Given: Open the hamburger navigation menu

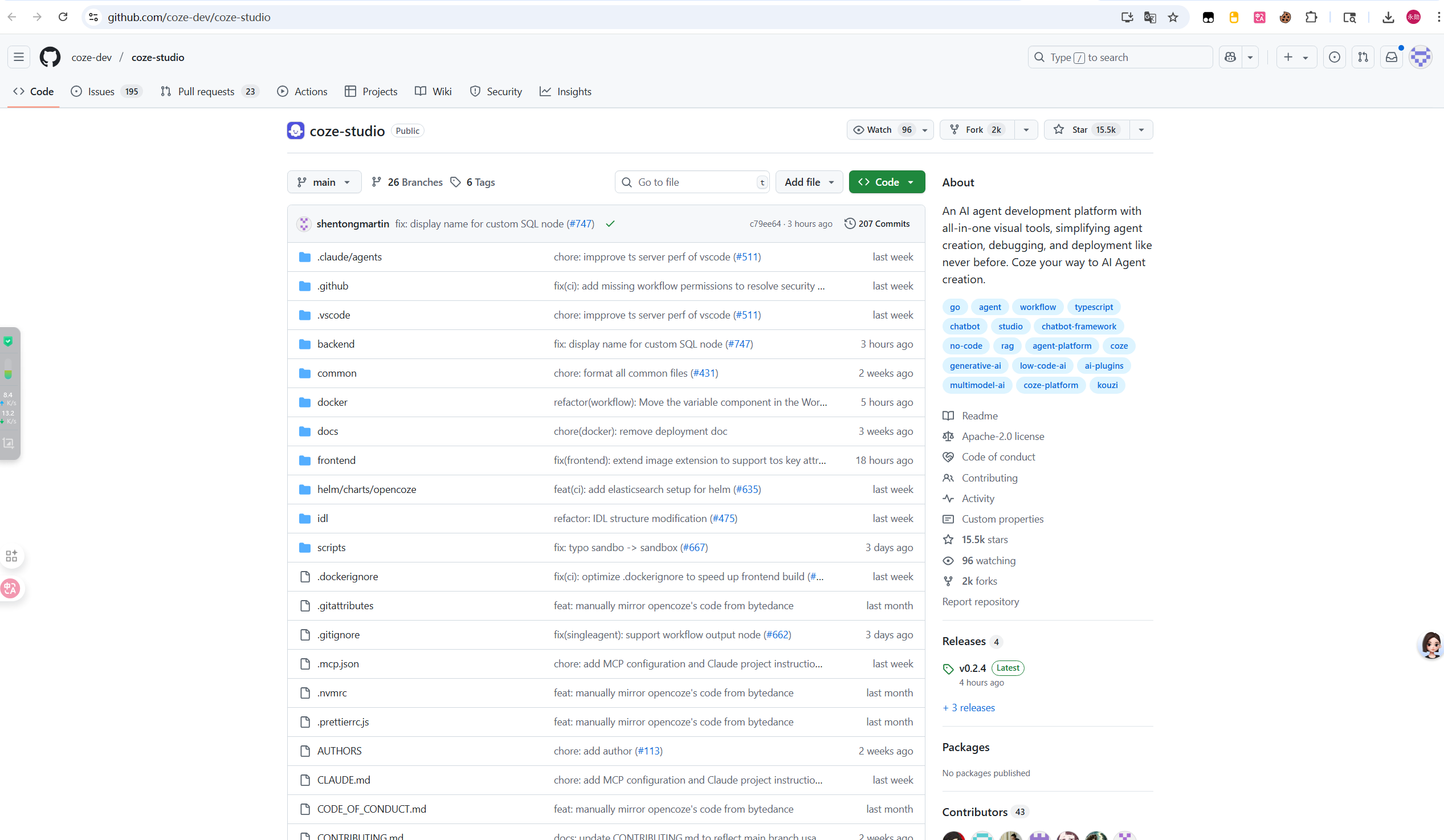Looking at the screenshot, I should pyautogui.click(x=19, y=58).
